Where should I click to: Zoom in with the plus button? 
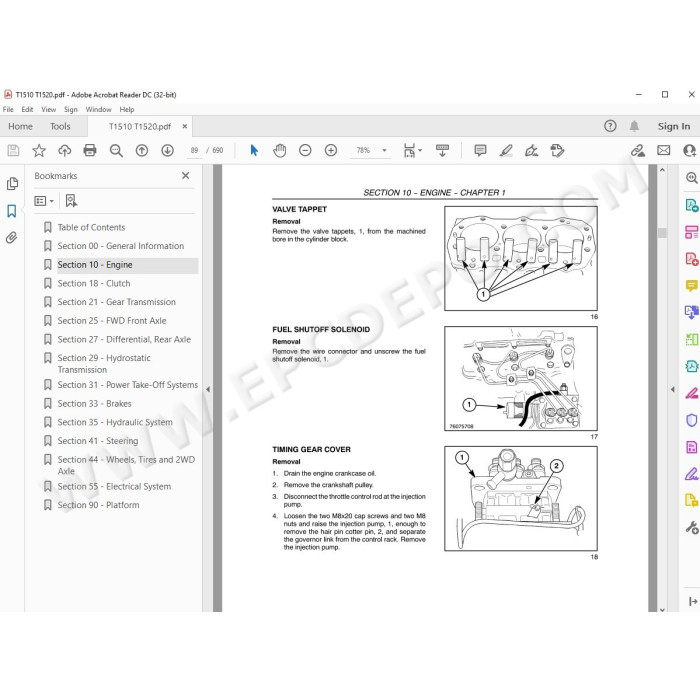(x=331, y=150)
